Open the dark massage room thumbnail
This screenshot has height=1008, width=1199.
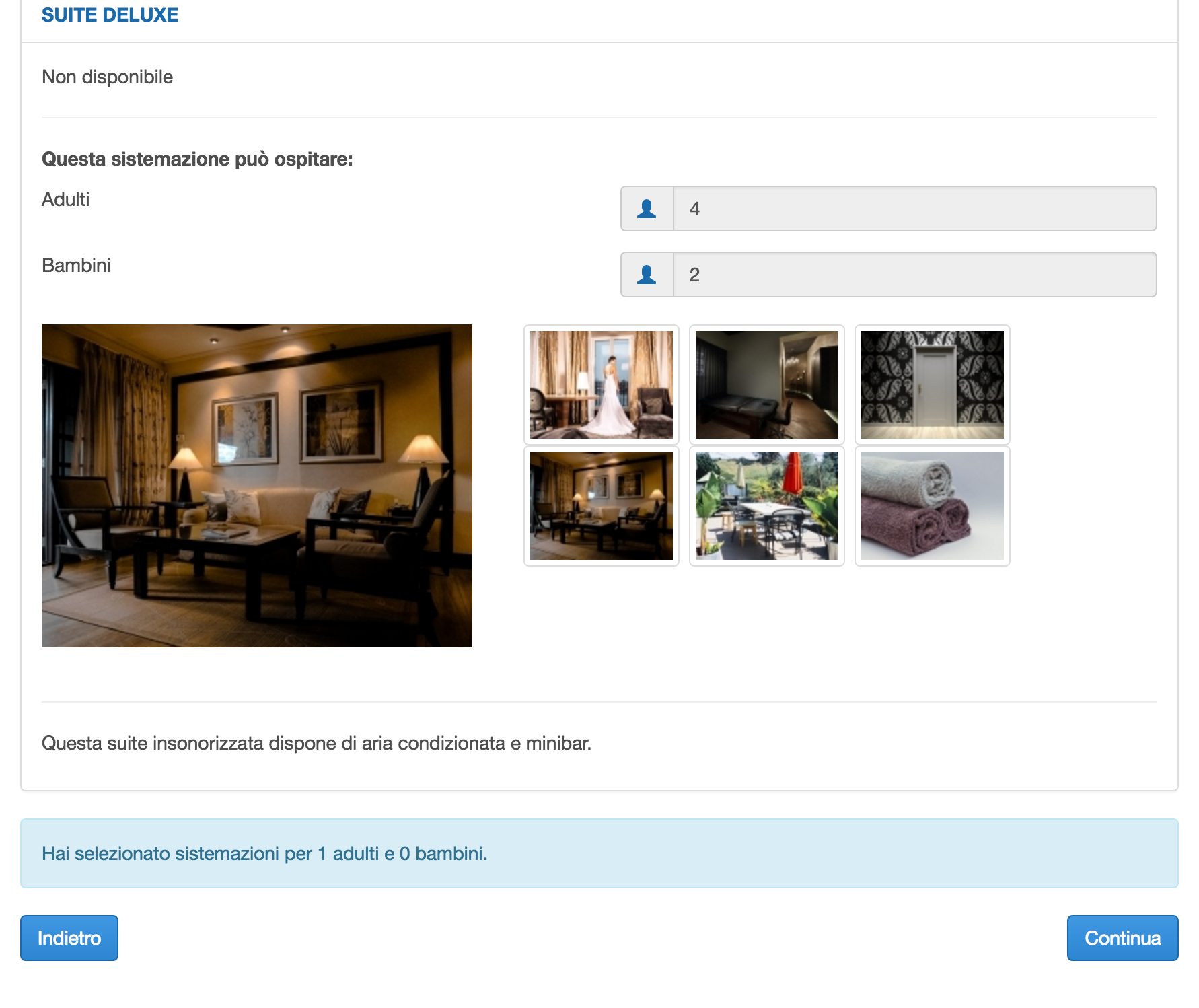(x=766, y=384)
